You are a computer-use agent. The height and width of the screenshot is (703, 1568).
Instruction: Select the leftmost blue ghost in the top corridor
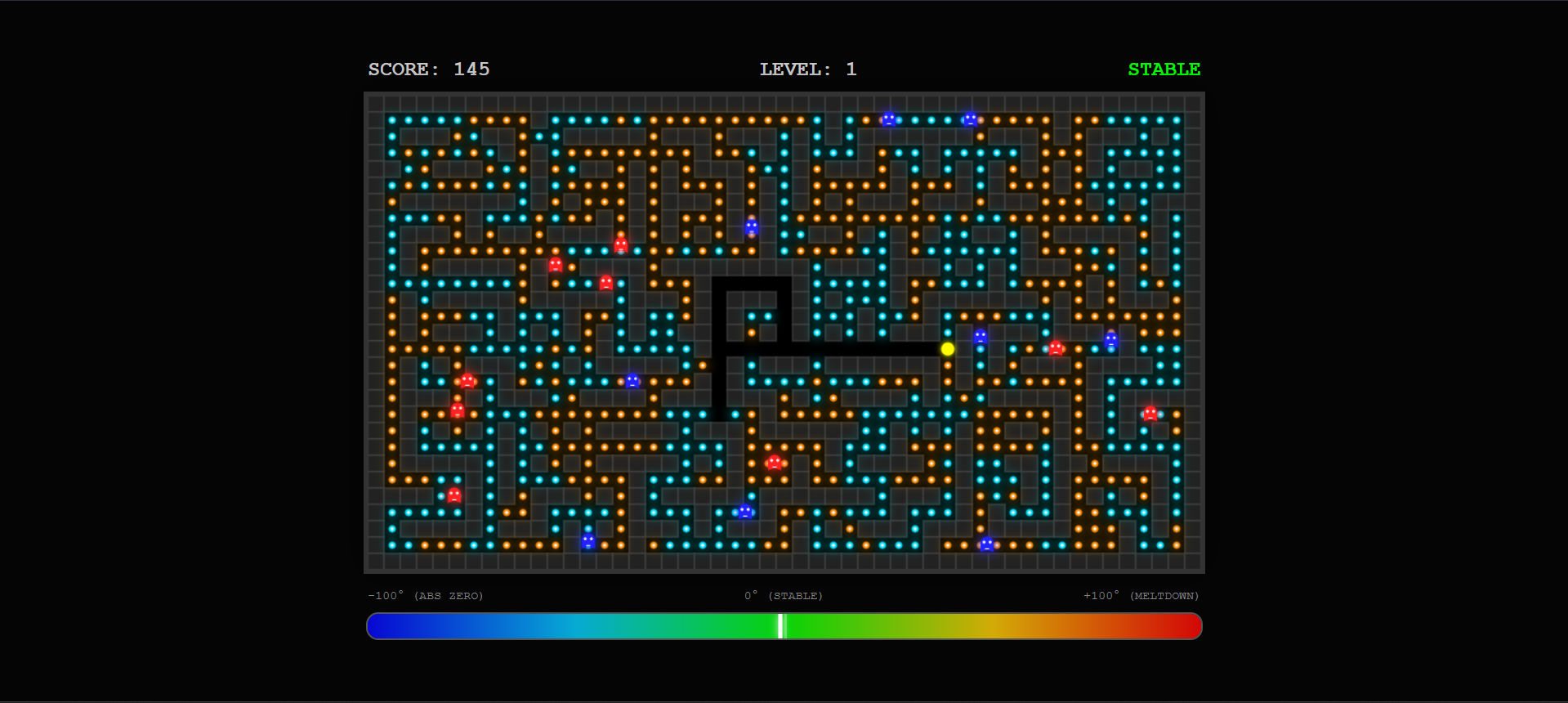pyautogui.click(x=889, y=119)
